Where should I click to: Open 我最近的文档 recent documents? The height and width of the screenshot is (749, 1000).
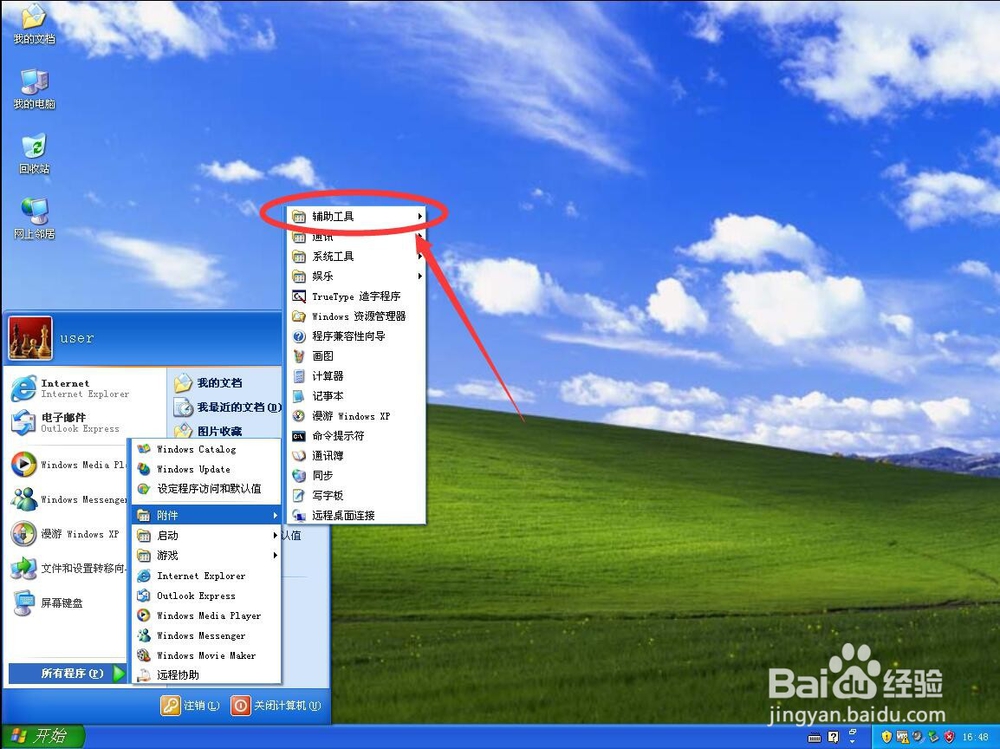tap(227, 407)
